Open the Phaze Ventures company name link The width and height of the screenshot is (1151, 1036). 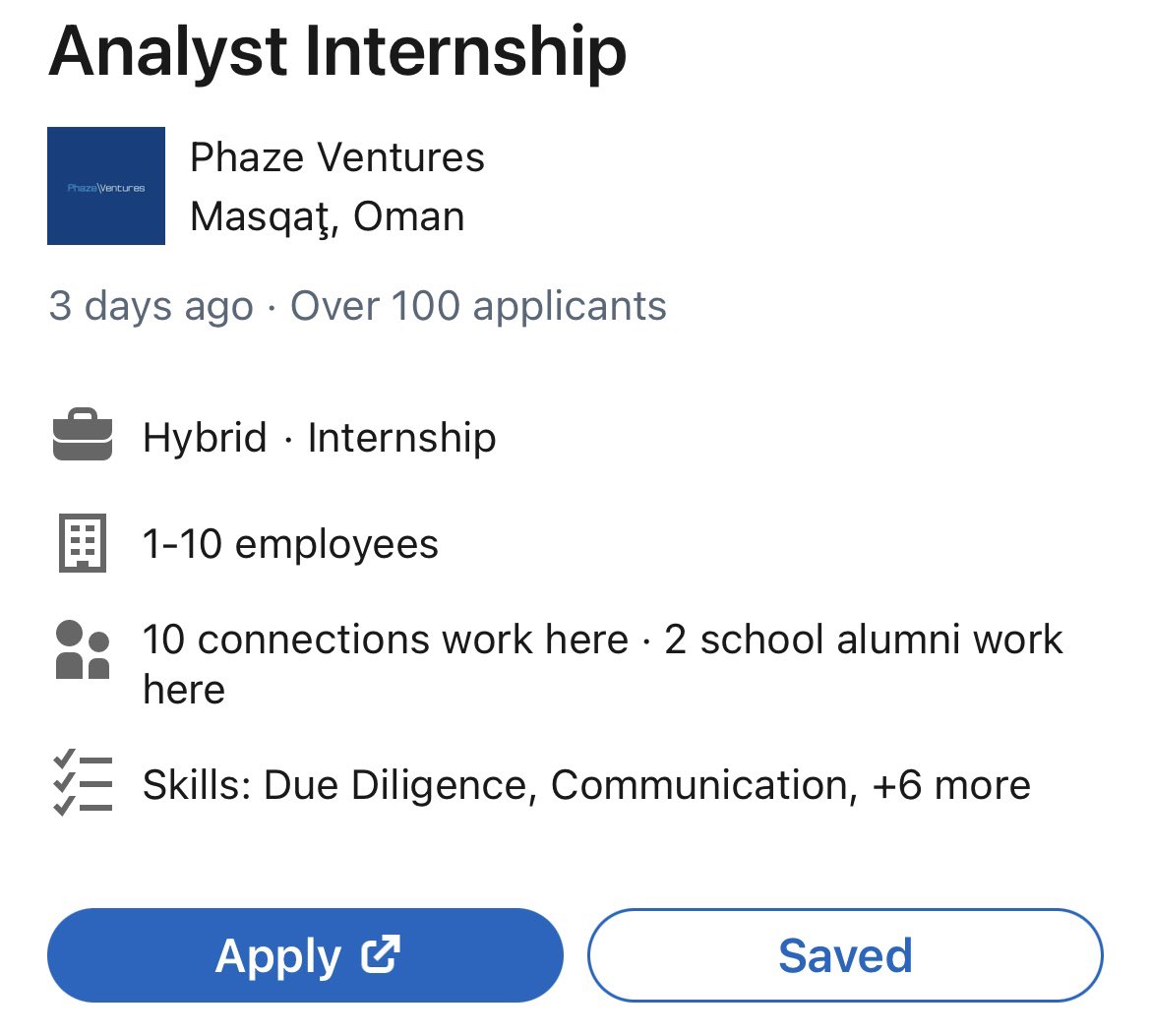point(337,157)
